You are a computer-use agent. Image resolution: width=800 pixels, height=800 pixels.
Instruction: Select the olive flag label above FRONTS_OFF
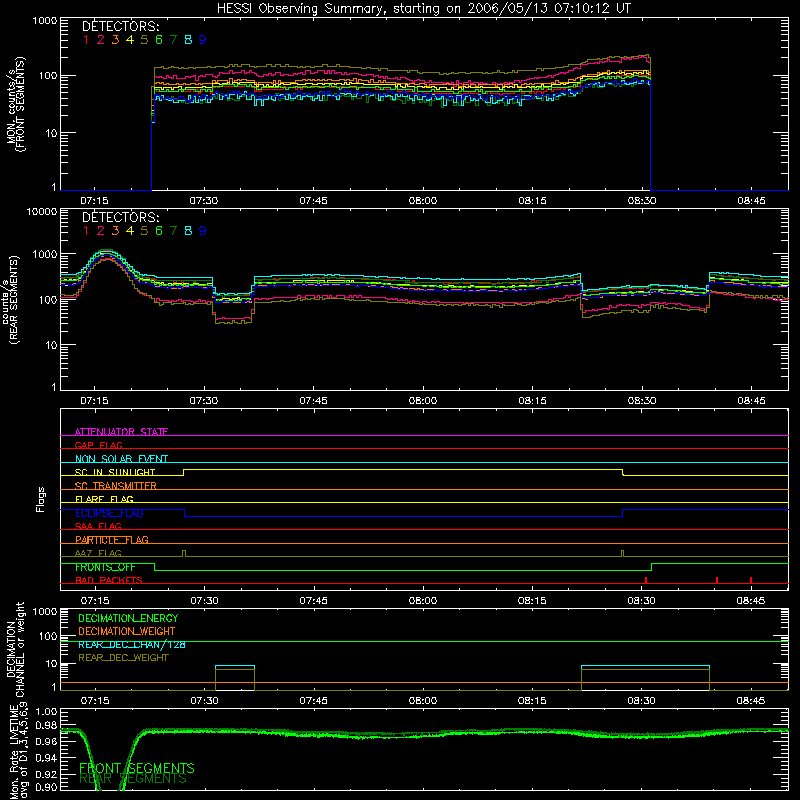98,553
